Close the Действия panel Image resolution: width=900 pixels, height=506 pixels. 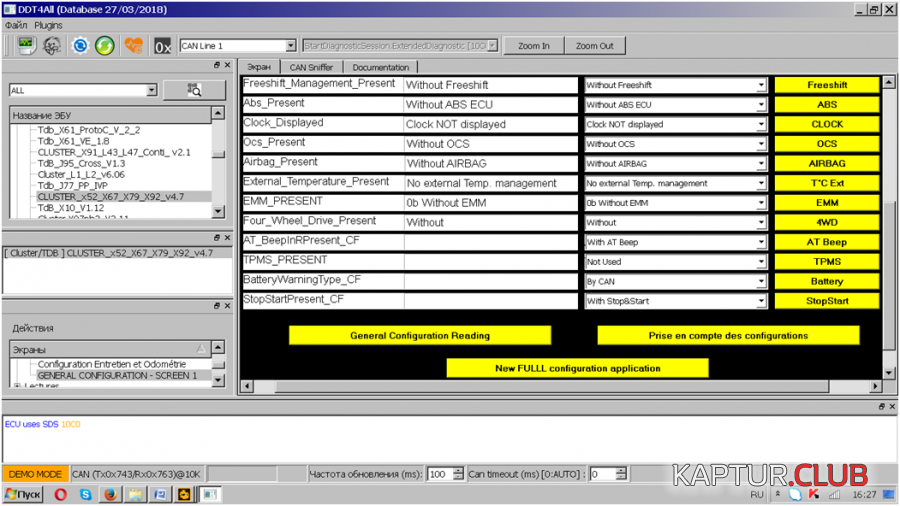(227, 306)
